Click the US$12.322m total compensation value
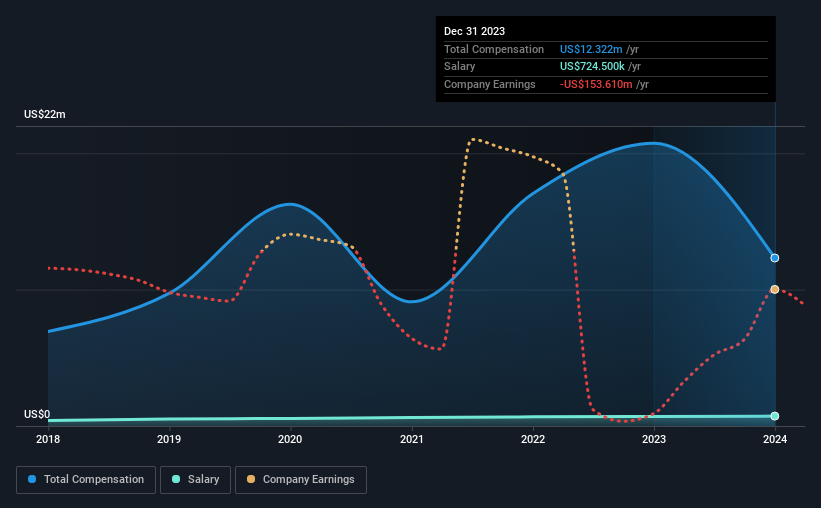Image resolution: width=821 pixels, height=508 pixels. (x=591, y=49)
